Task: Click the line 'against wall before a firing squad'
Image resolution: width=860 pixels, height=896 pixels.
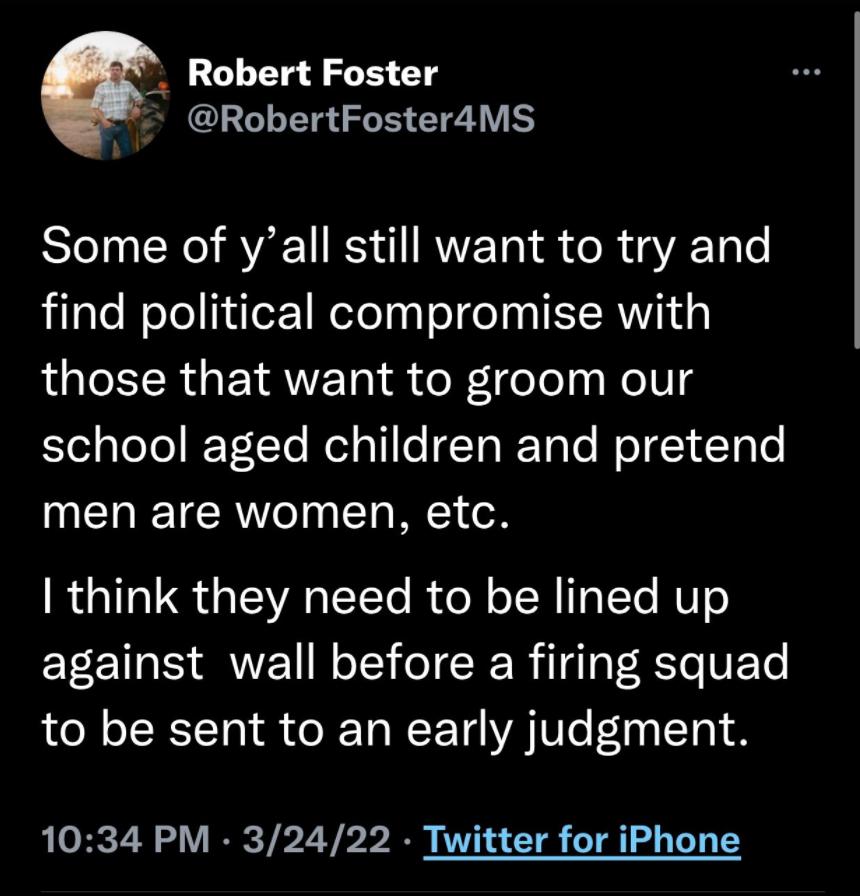Action: point(415,665)
